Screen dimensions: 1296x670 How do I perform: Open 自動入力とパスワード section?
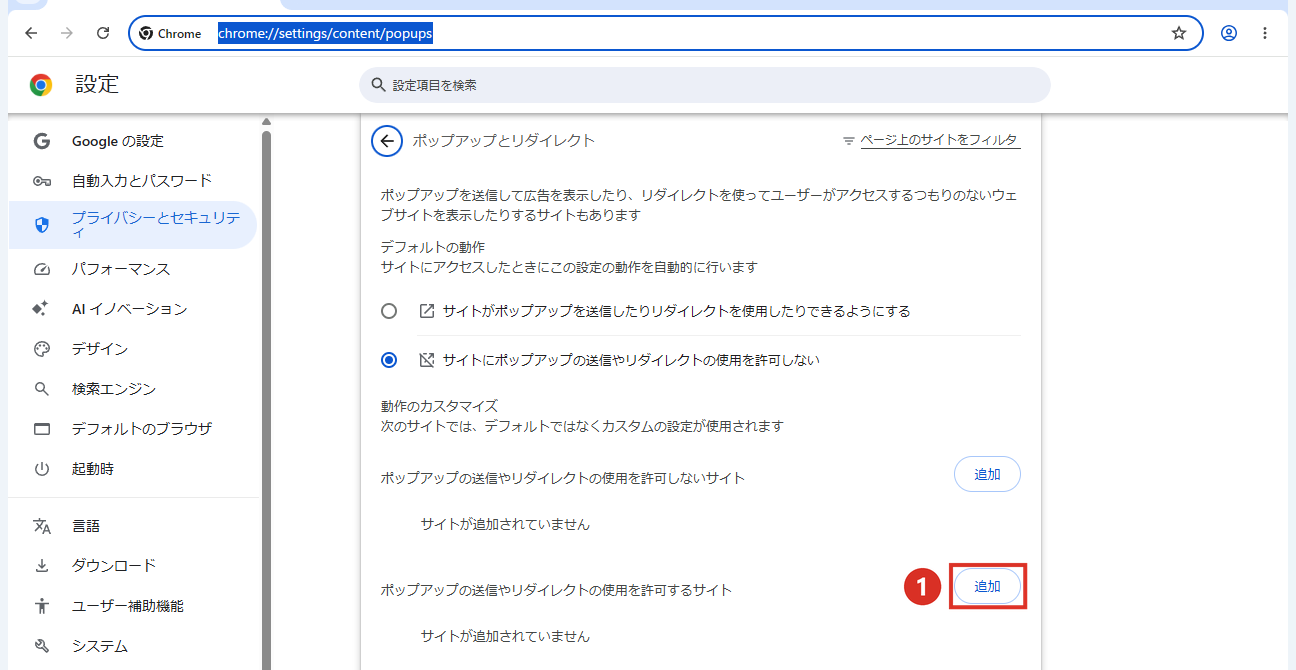pos(132,181)
